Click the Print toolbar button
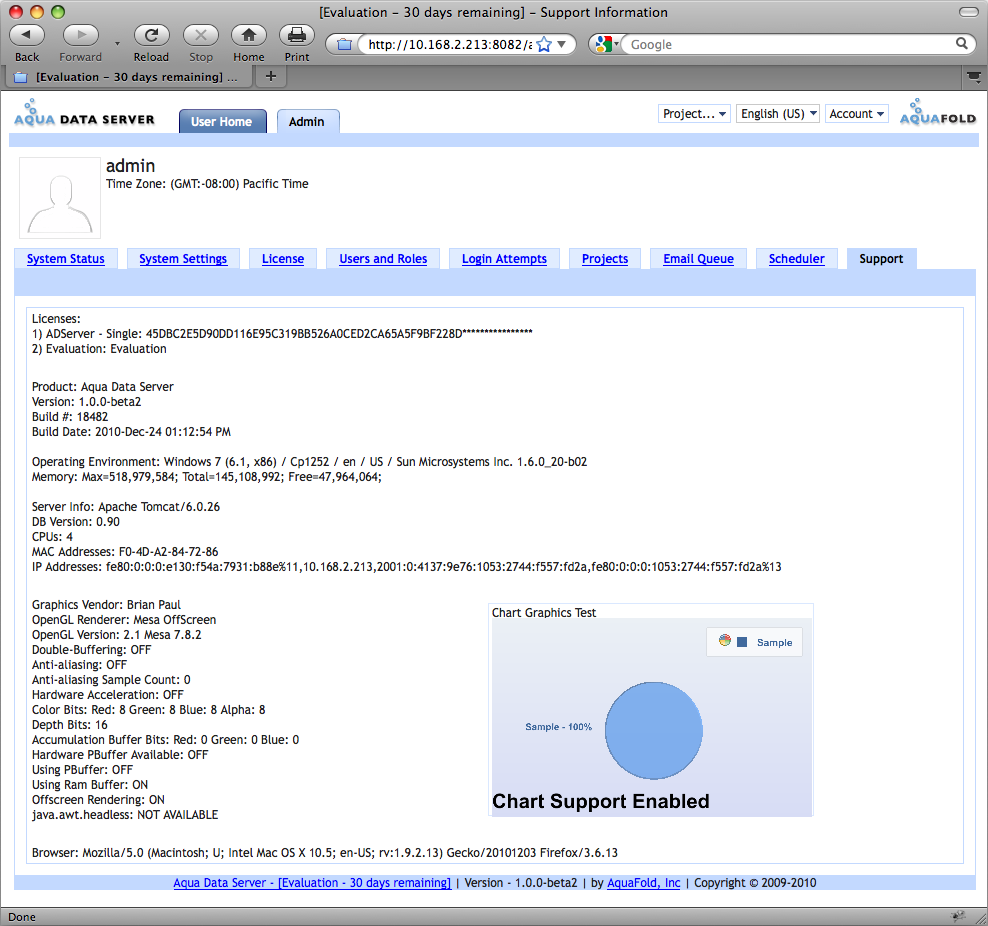 (x=297, y=35)
